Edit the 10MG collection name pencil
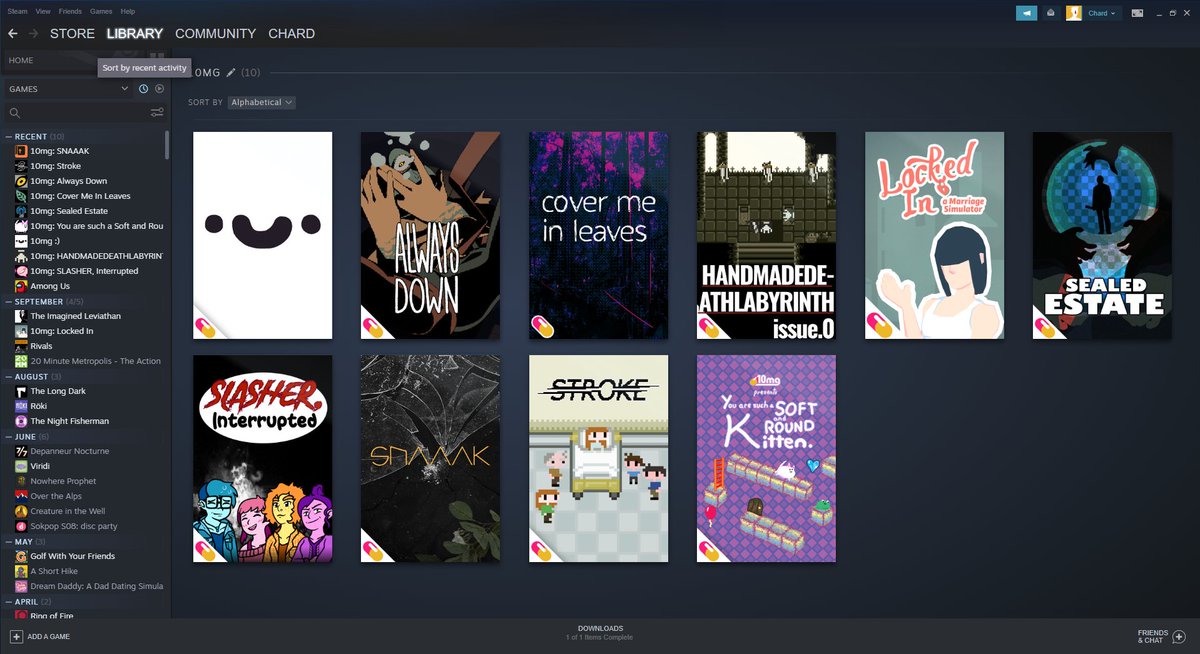This screenshot has width=1200, height=654. click(x=231, y=72)
